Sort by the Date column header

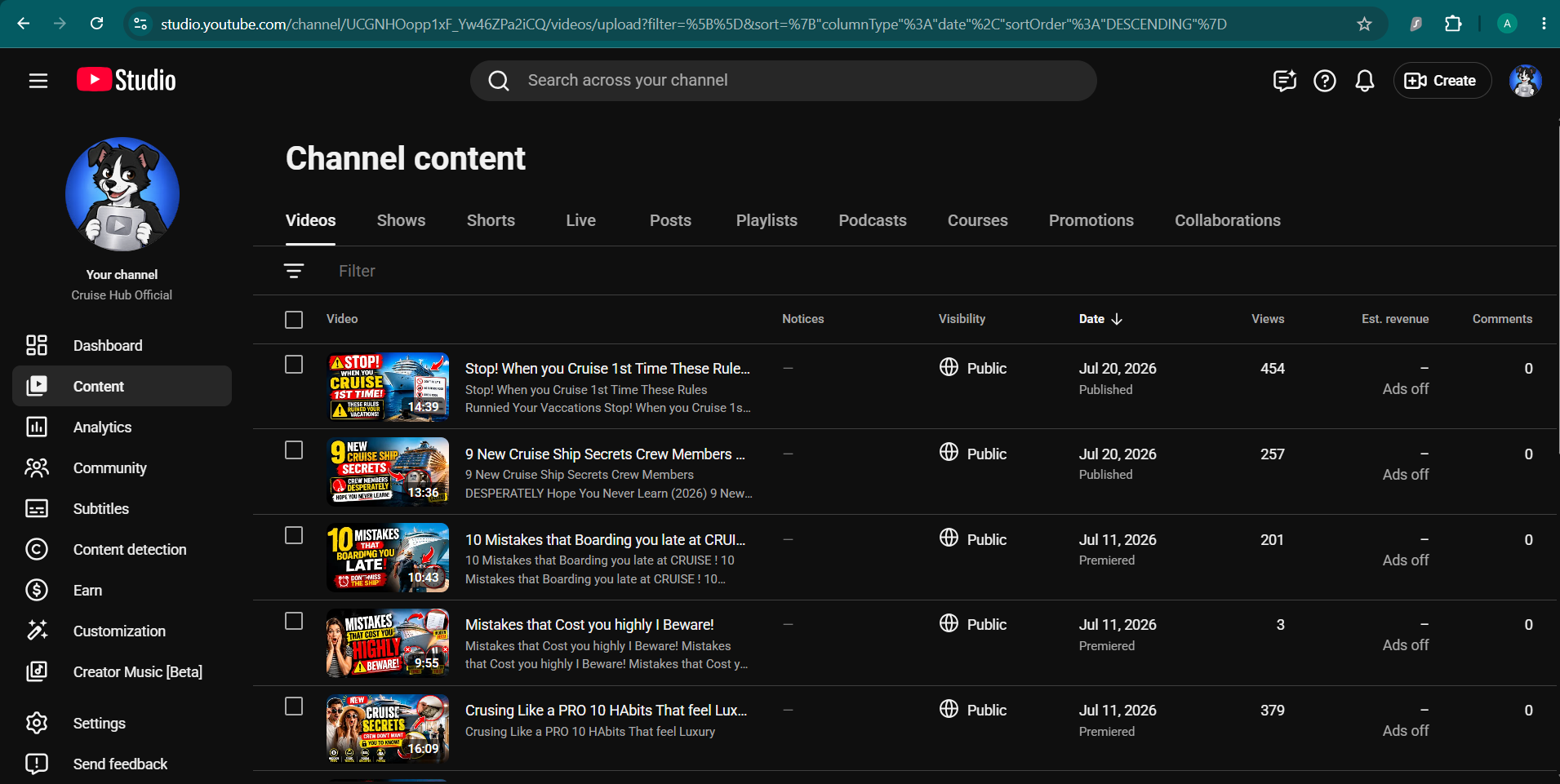(1100, 319)
